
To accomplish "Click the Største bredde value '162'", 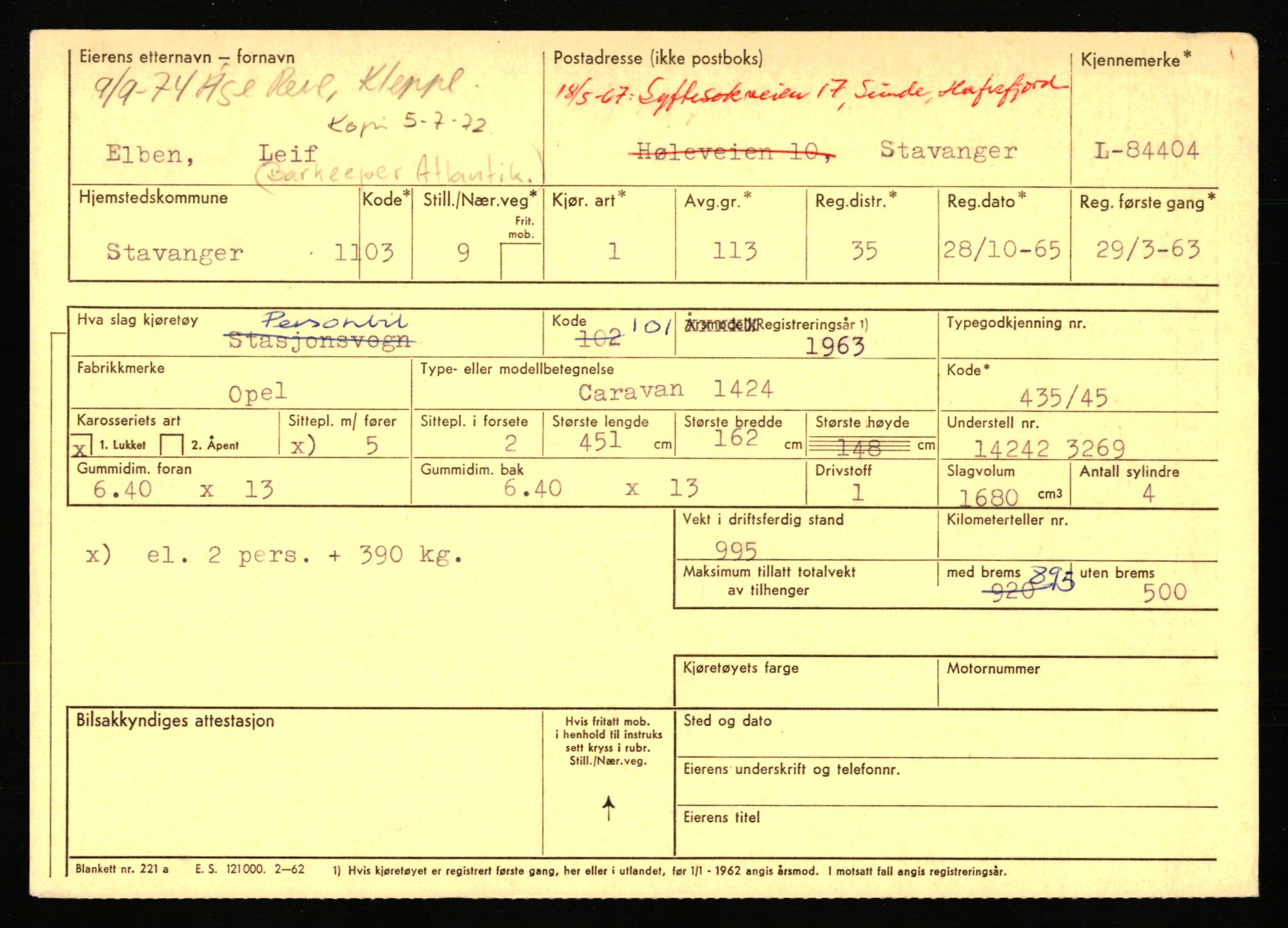I will (736, 437).
